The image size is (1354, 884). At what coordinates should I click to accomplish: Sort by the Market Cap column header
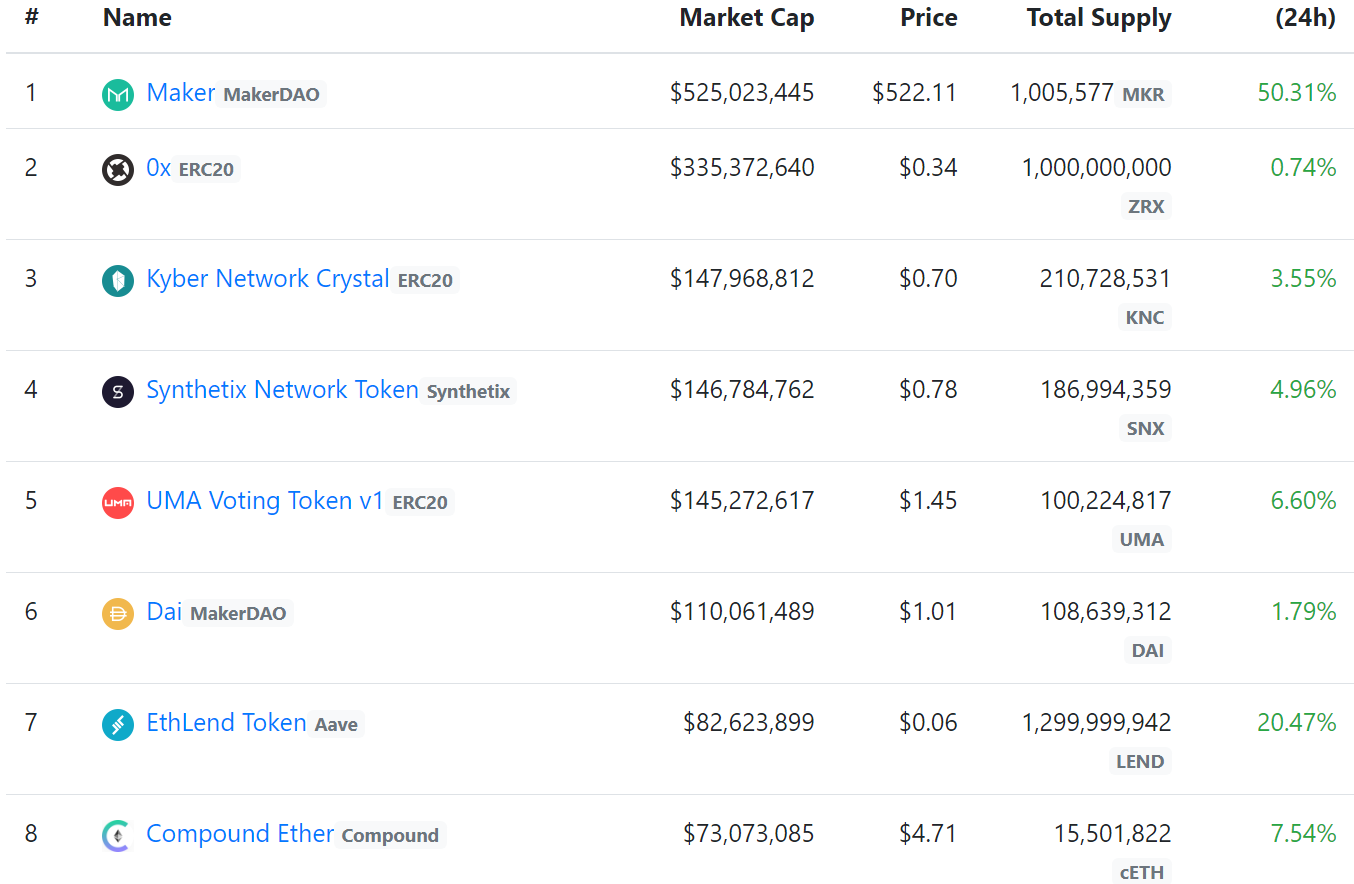(747, 17)
